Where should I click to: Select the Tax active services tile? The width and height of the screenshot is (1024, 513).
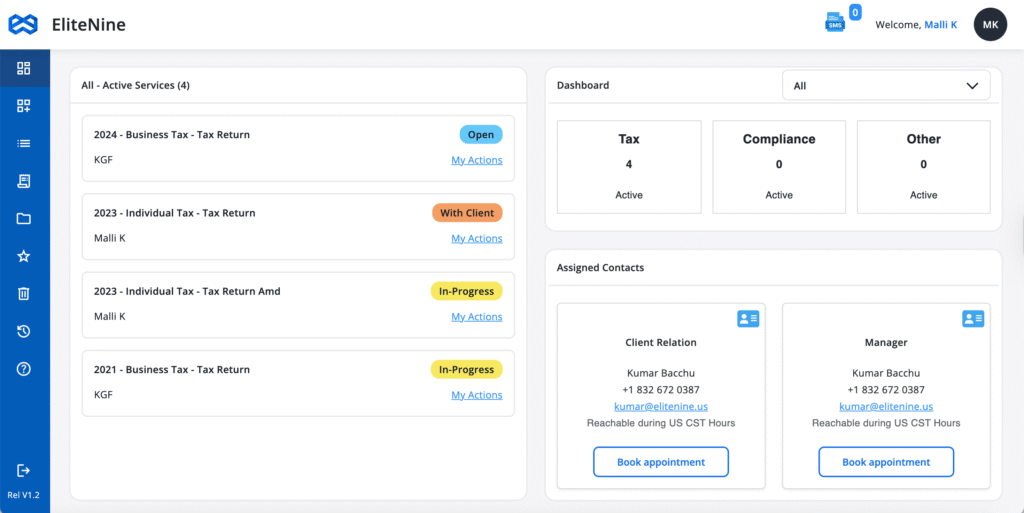coord(628,166)
